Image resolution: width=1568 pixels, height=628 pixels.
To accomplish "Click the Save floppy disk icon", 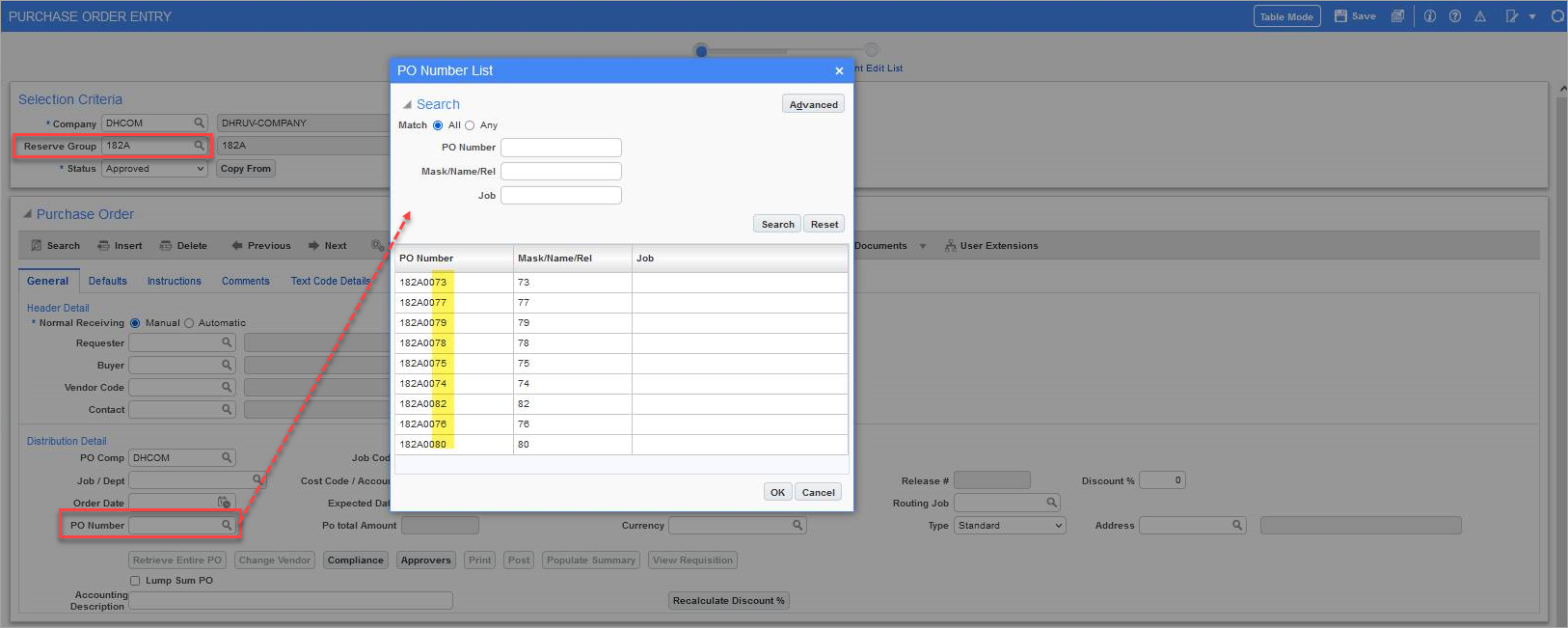I will 1340,16.
